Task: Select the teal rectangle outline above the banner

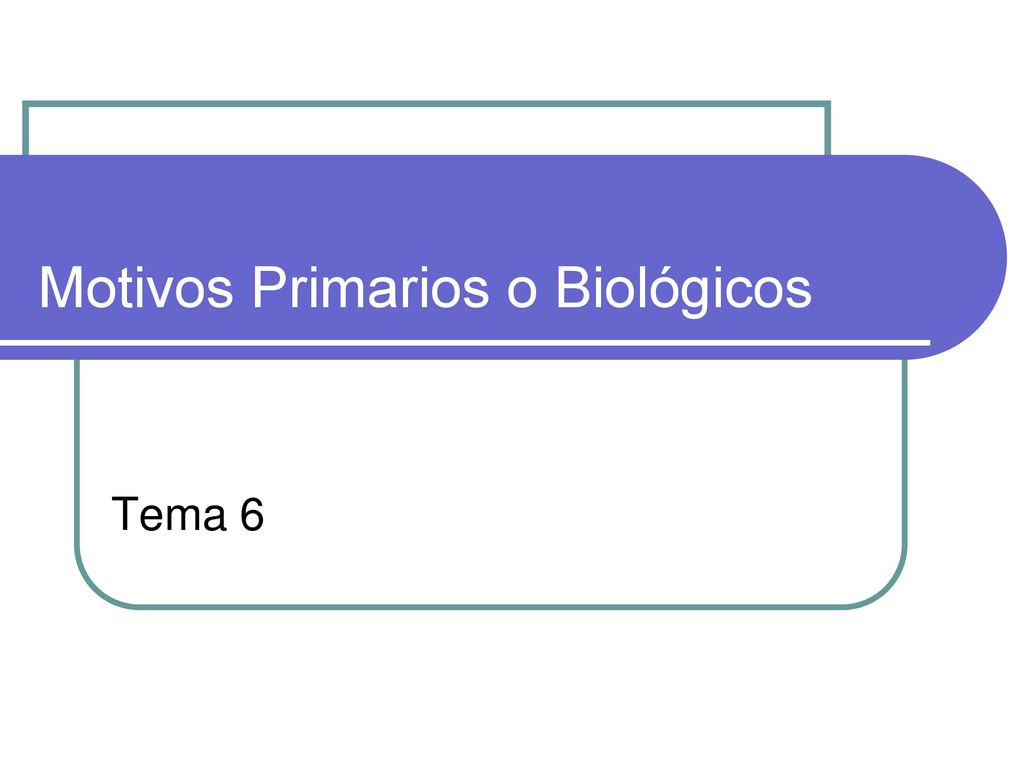Action: (426, 128)
